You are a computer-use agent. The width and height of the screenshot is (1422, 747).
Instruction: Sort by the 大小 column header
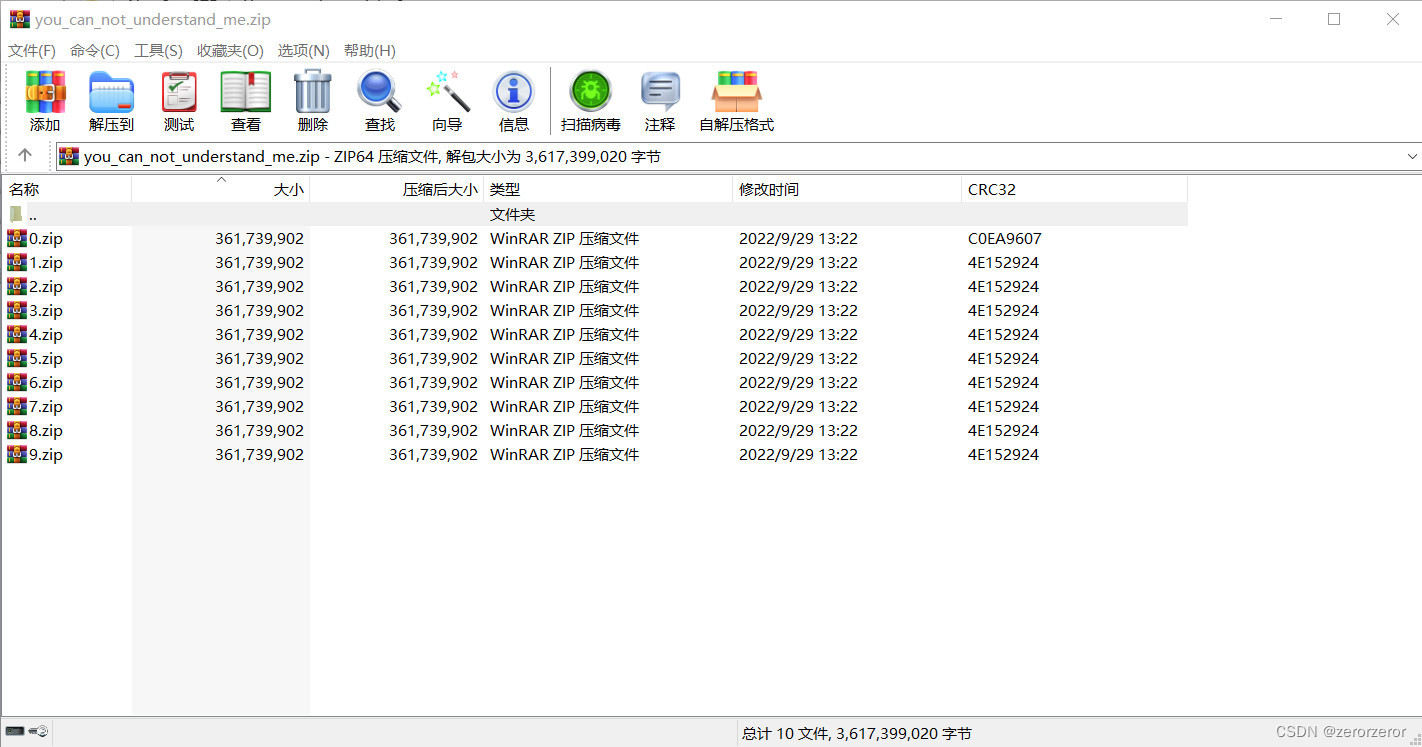click(221, 189)
